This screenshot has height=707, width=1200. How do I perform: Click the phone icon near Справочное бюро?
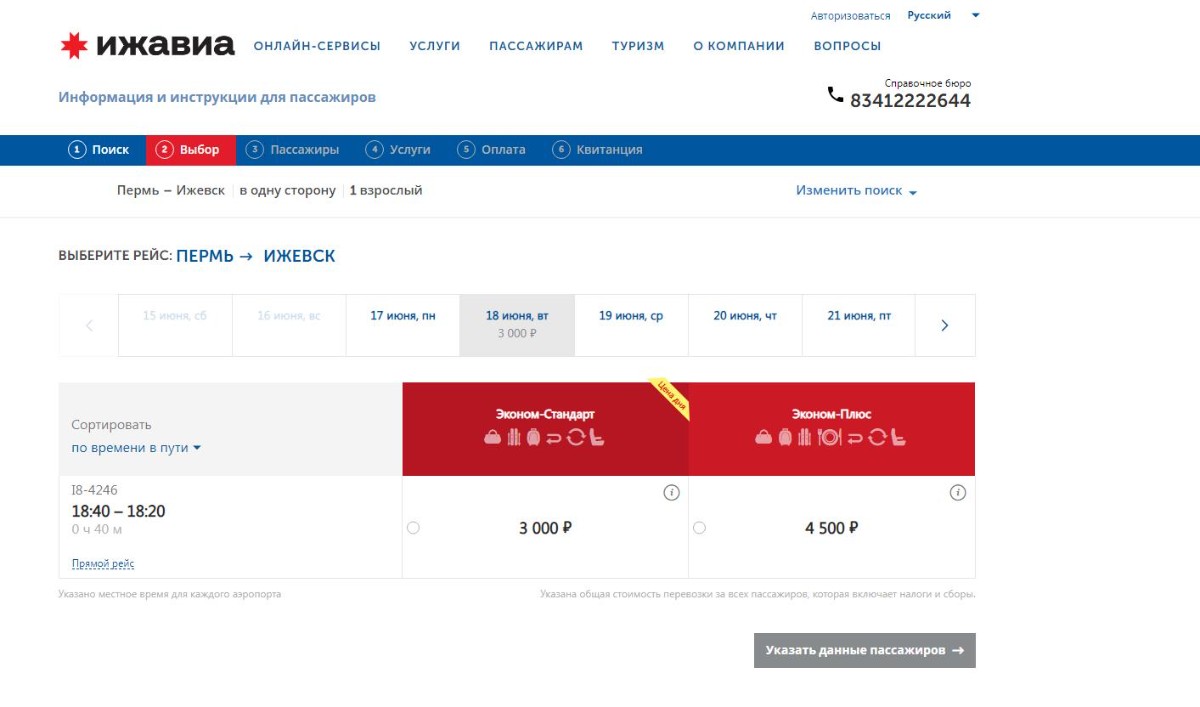[x=835, y=95]
